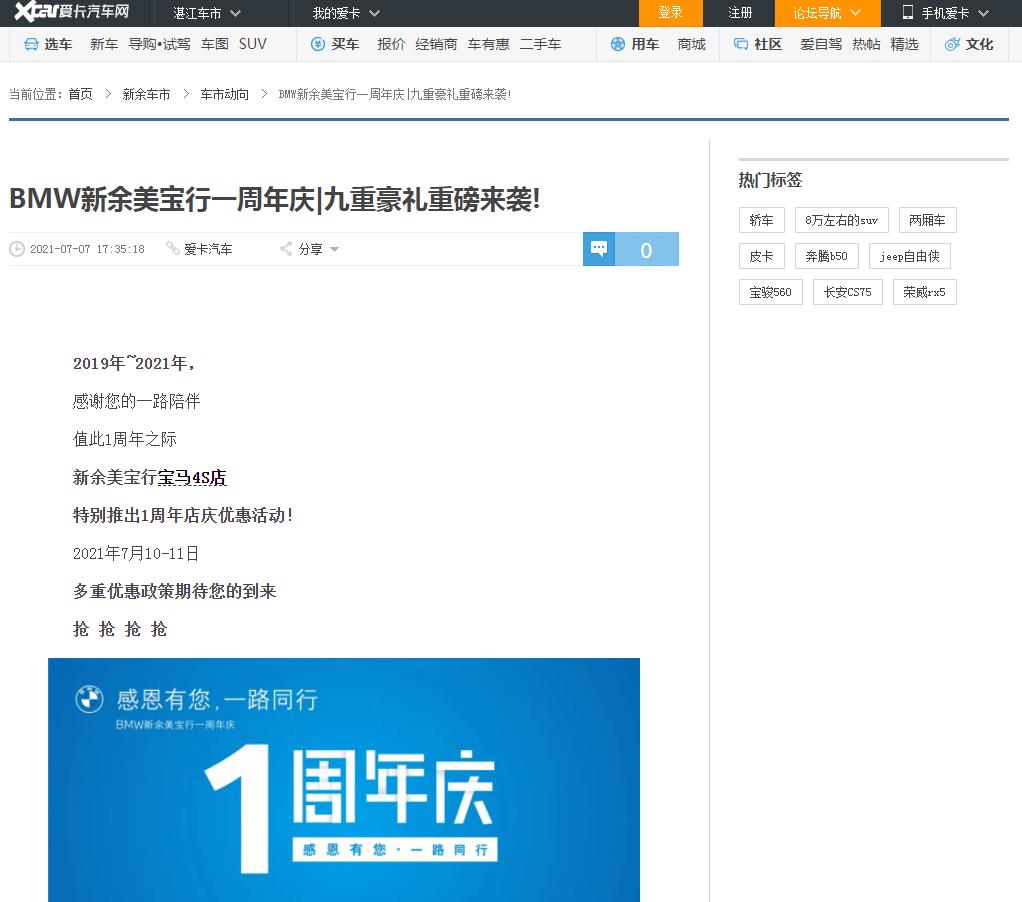
Task: Click the 登录 login button
Action: (x=670, y=13)
